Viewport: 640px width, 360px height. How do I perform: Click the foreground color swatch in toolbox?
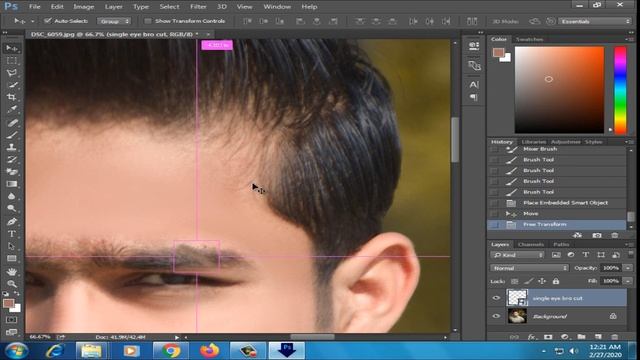pos(8,304)
